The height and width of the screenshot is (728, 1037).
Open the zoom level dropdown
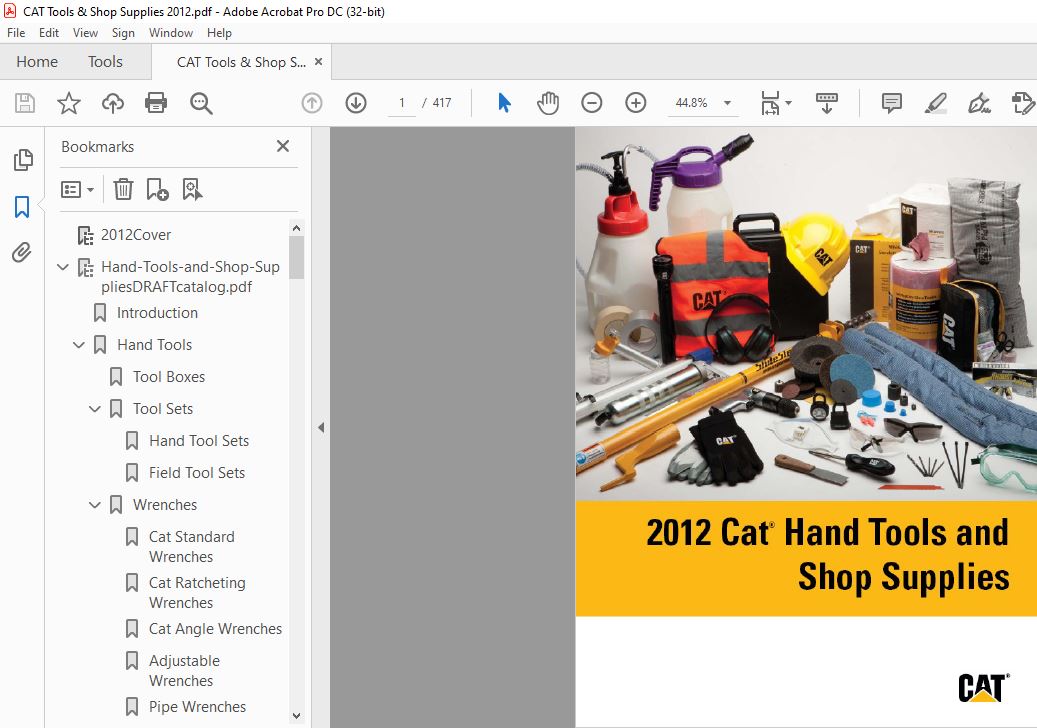pos(727,103)
